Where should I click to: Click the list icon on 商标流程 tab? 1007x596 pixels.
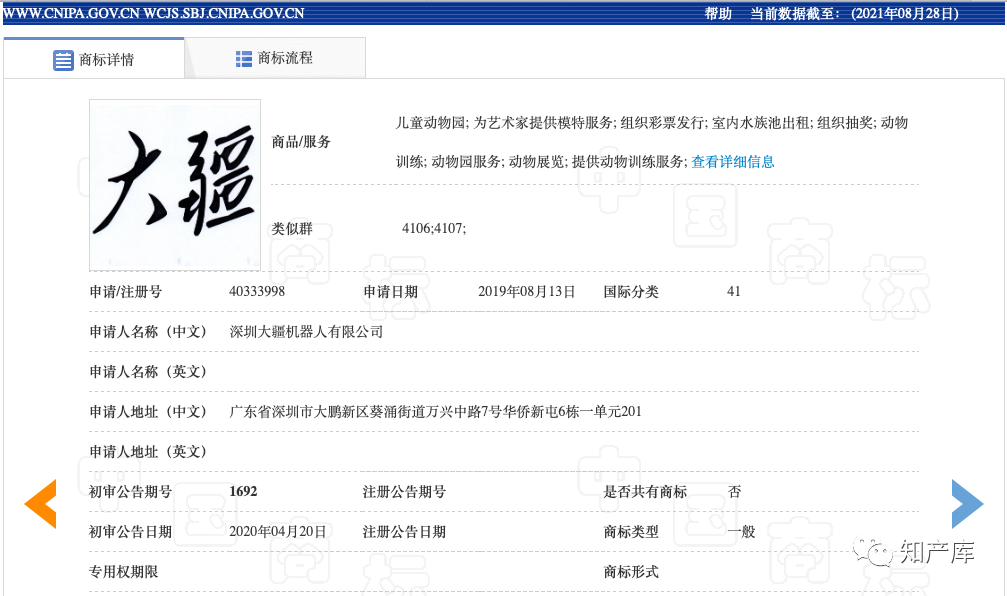click(x=244, y=58)
